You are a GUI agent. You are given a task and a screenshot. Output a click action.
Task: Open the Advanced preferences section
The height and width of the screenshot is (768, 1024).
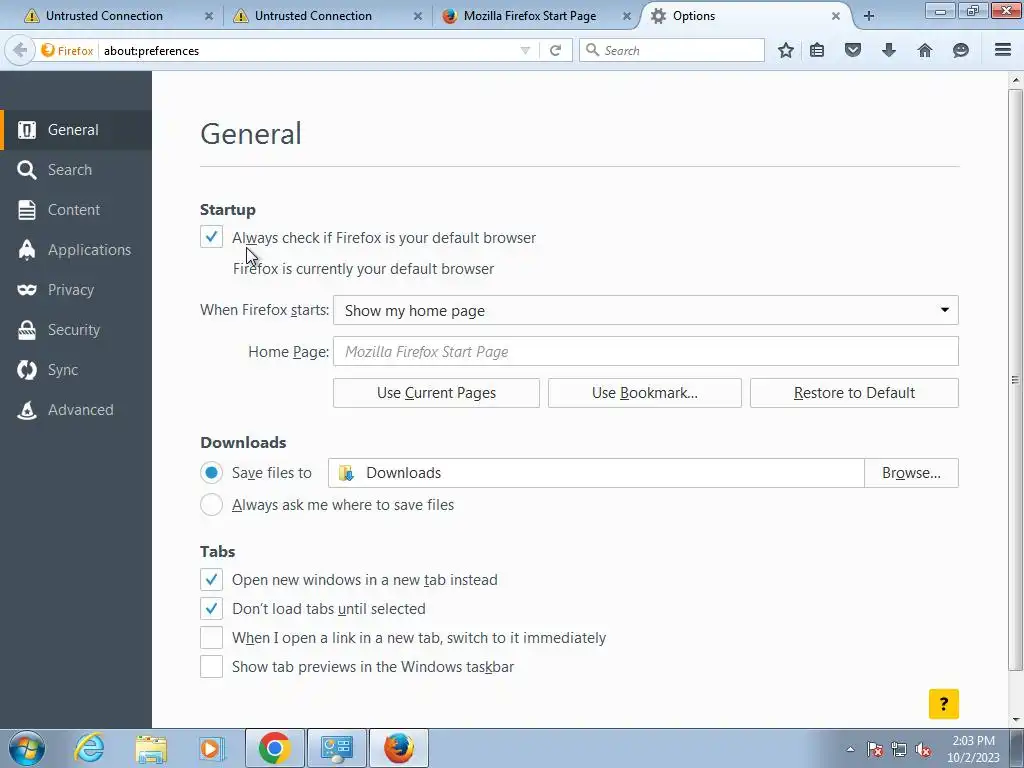click(76, 409)
